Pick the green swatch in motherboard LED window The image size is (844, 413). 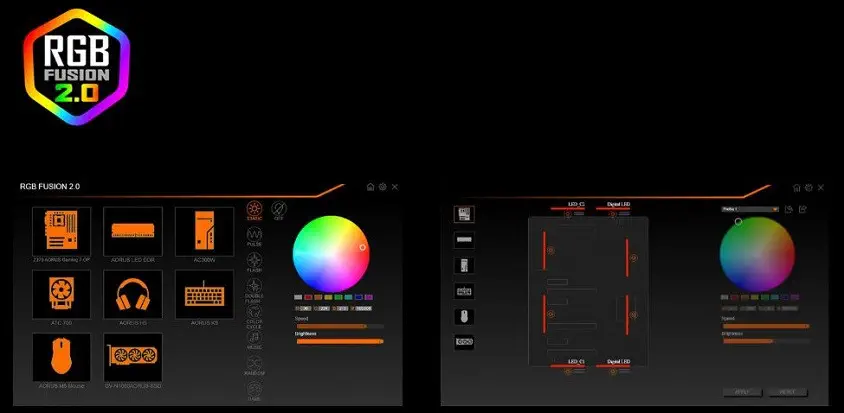click(765, 297)
